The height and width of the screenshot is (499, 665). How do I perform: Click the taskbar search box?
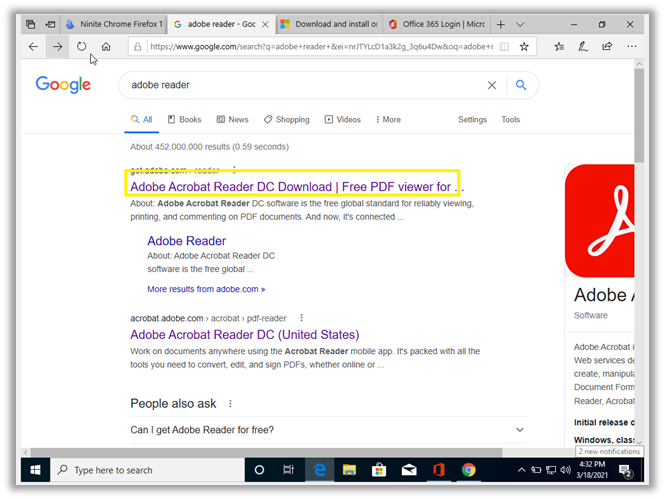(147, 470)
